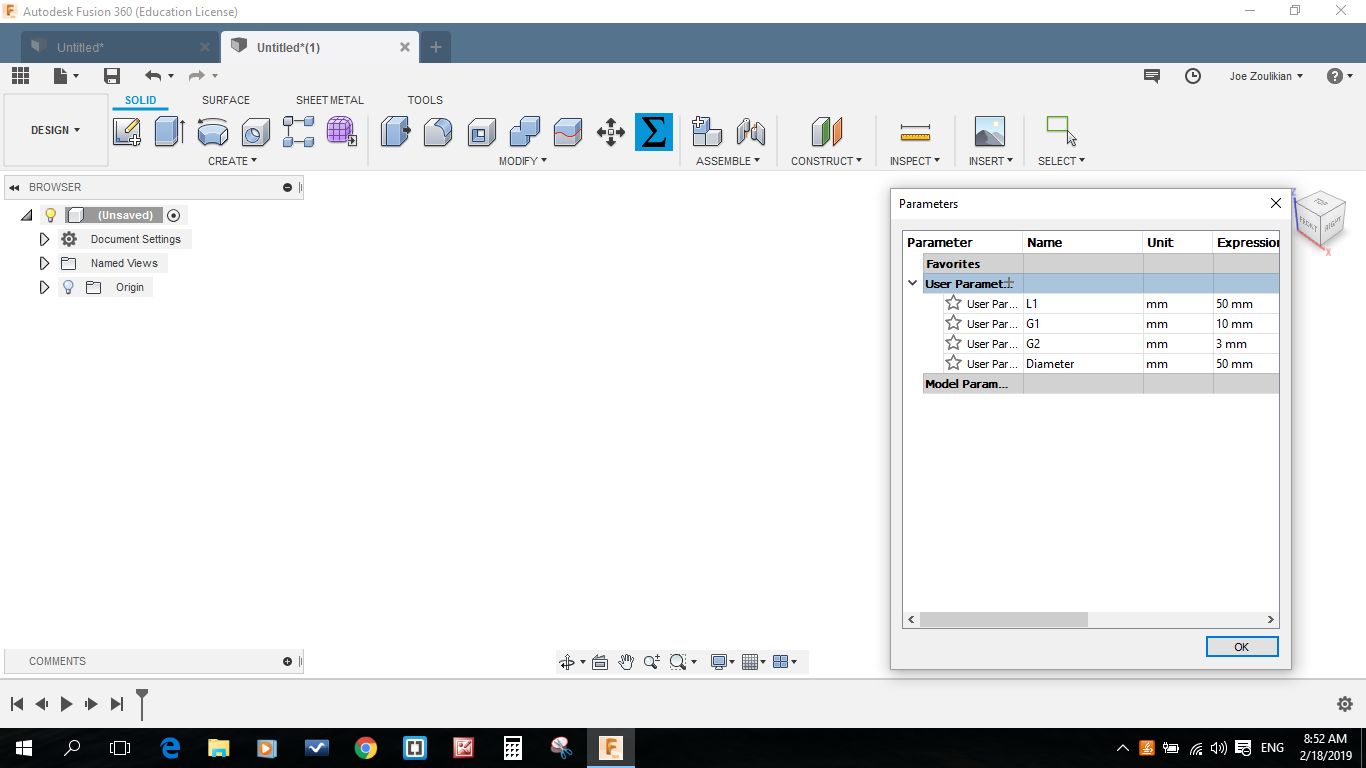Favorite the G2 parameter star
Image resolution: width=1366 pixels, height=768 pixels.
954,343
